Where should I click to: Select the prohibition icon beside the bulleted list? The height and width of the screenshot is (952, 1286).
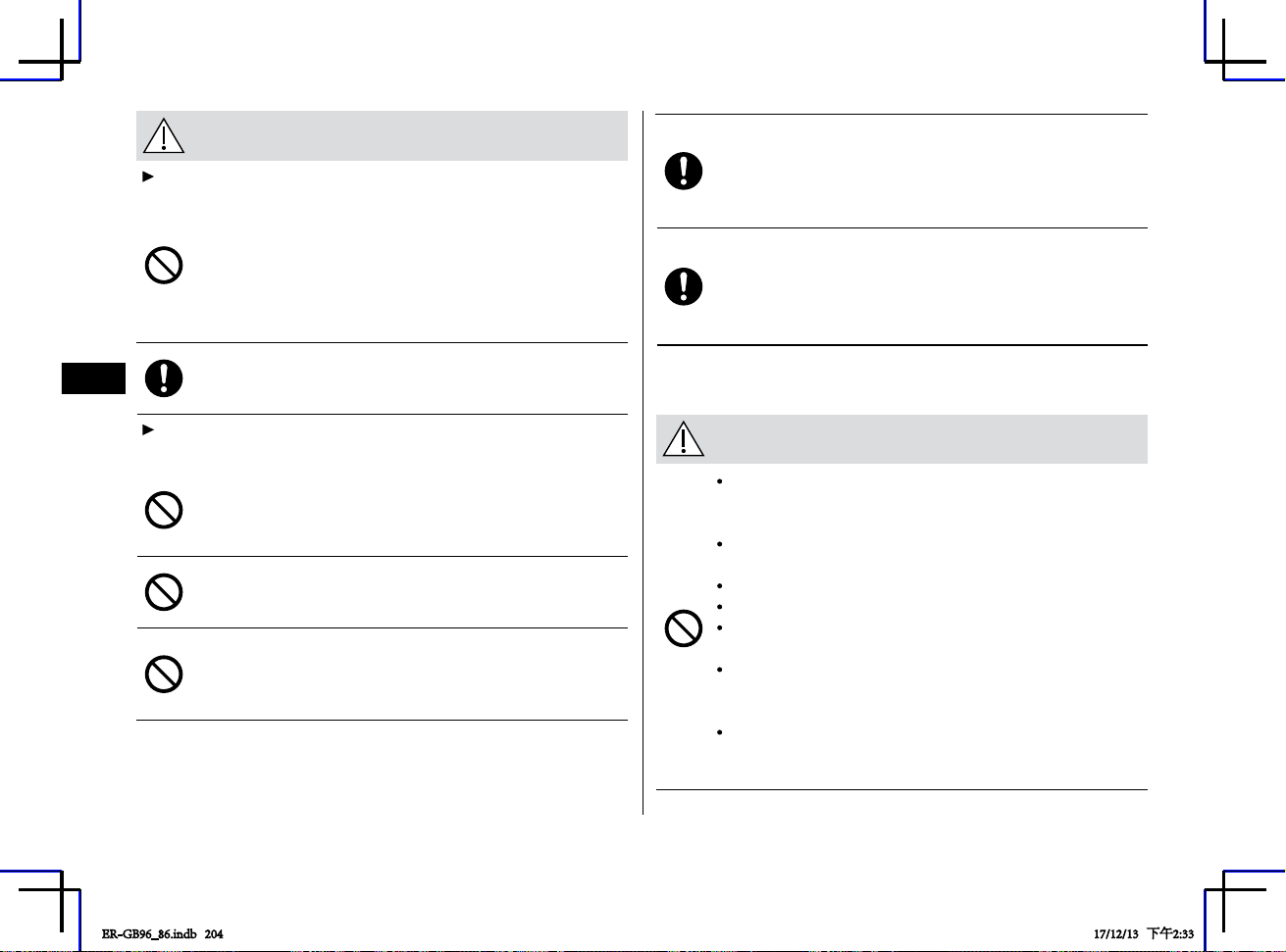pyautogui.click(x=684, y=627)
